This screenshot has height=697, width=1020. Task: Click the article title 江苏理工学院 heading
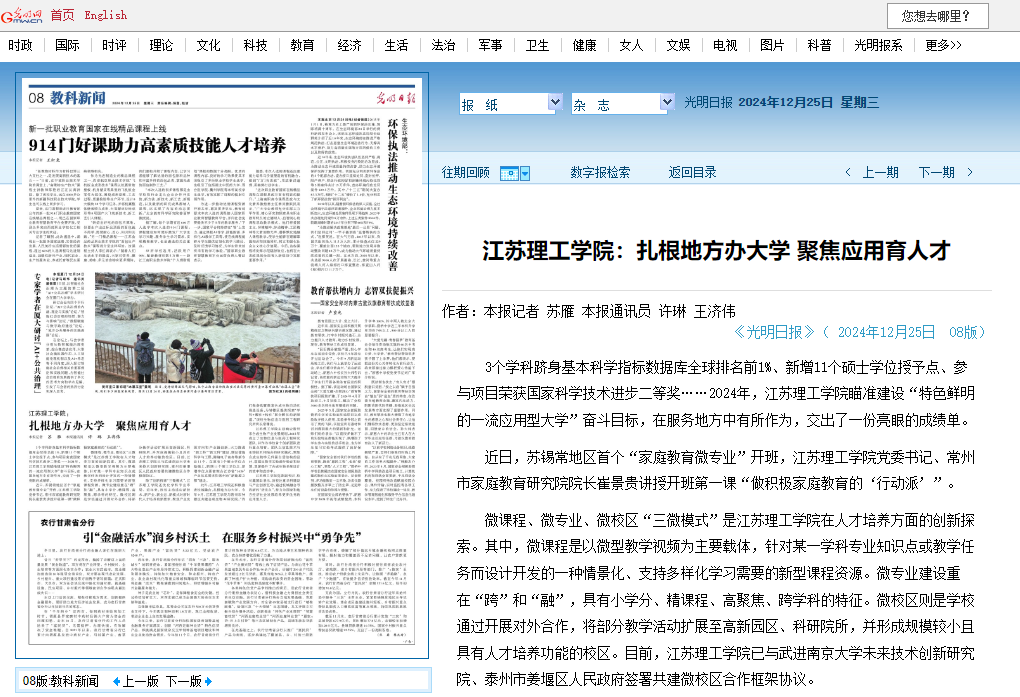pos(716,251)
